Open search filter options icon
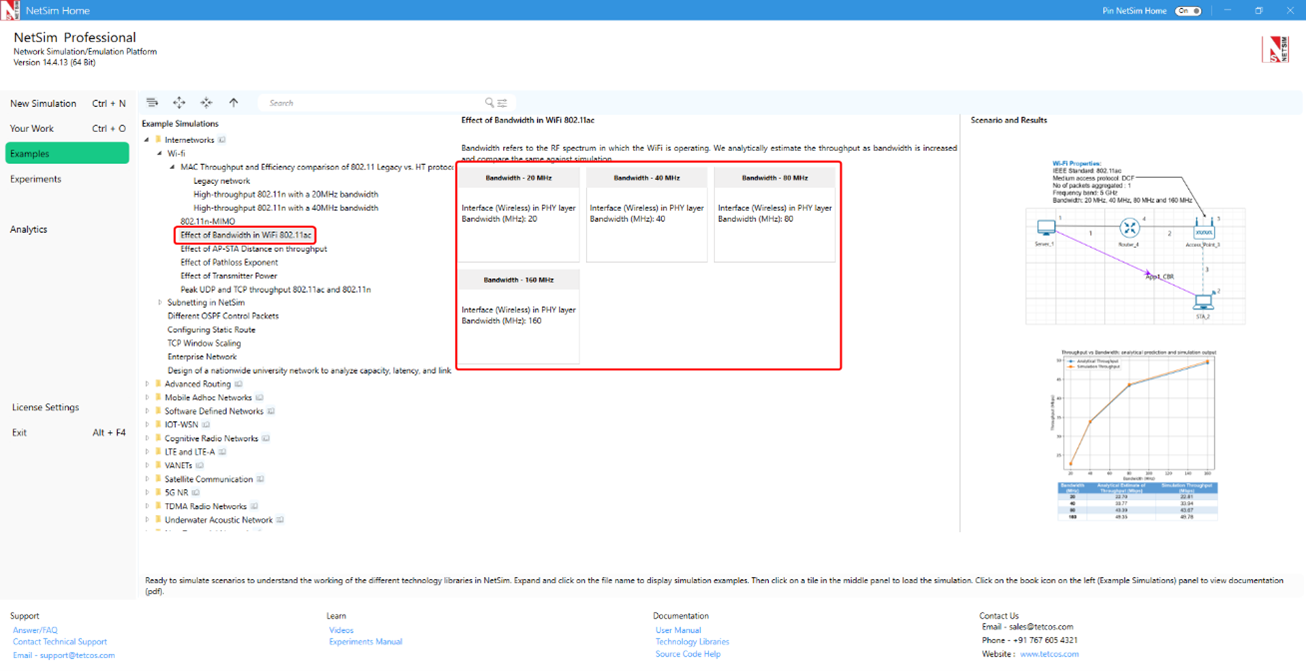Image resolution: width=1306 pixels, height=671 pixels. pos(502,103)
